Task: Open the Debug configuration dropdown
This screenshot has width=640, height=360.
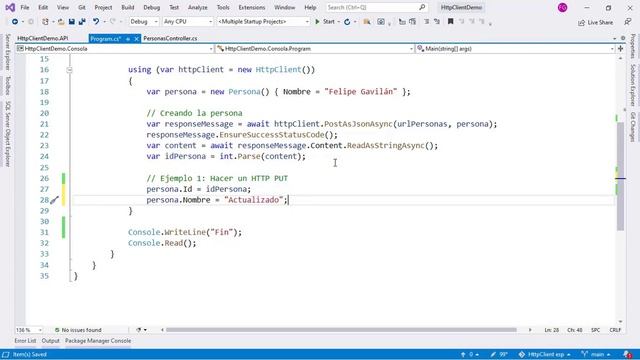Action: pos(144,22)
